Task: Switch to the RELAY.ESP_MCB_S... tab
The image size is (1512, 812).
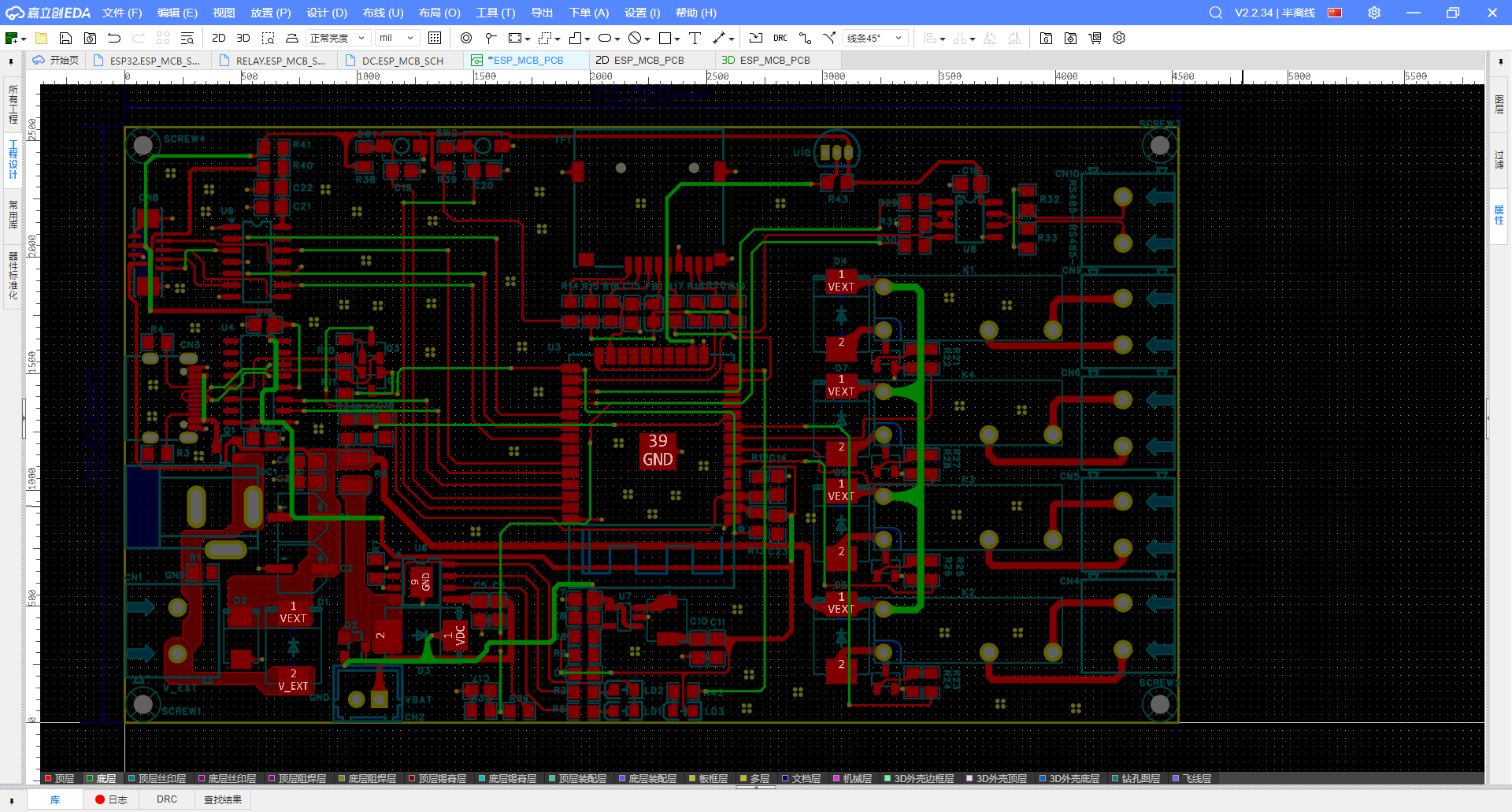Action: pyautogui.click(x=272, y=60)
